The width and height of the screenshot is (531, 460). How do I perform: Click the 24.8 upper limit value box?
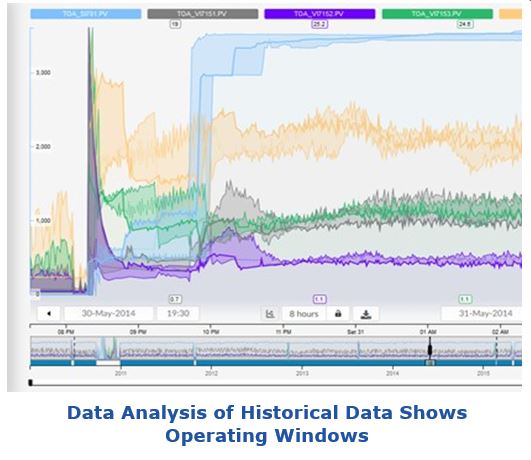coord(465,24)
